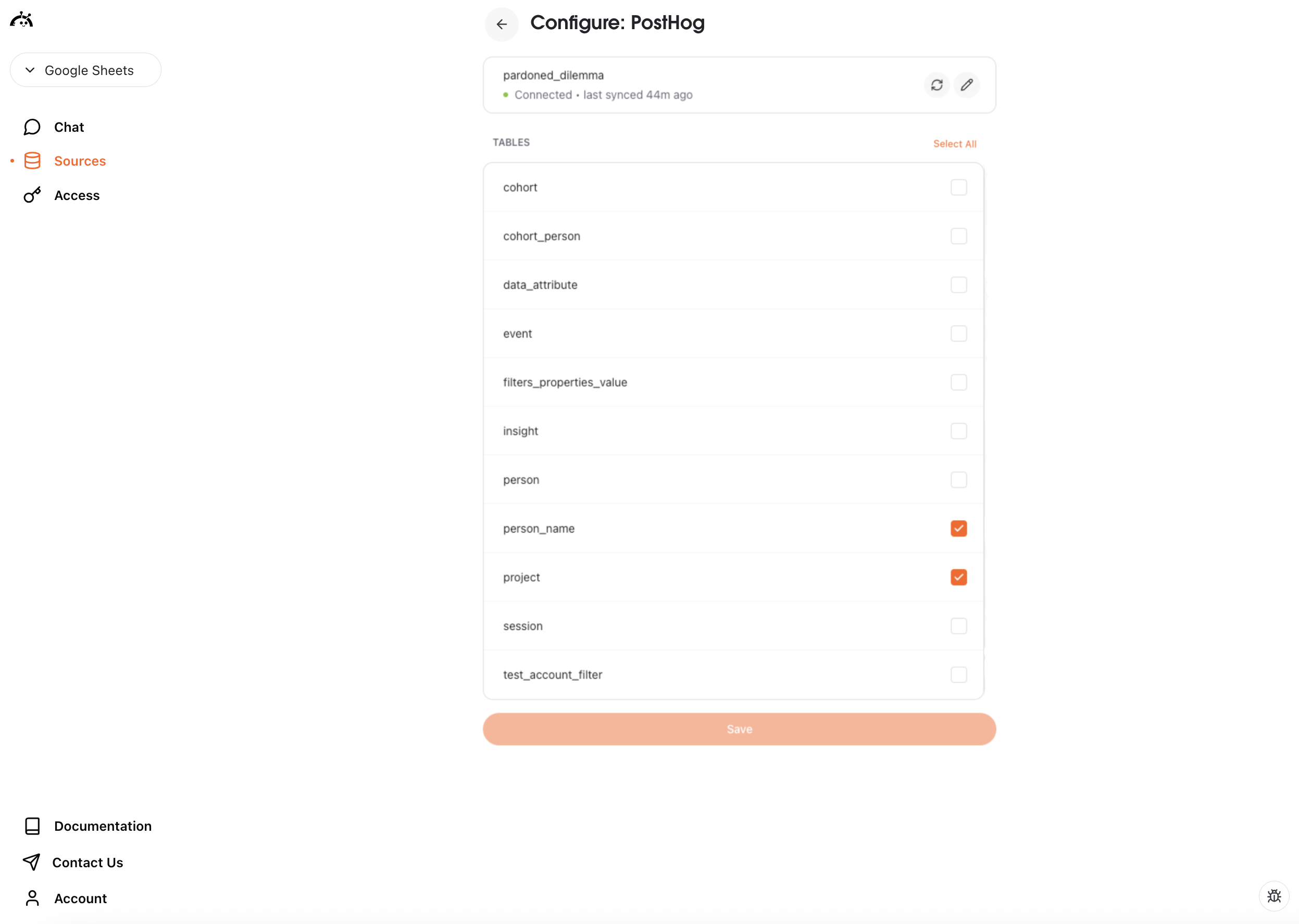Screen dimensions: 1299x924
Task: Open the Account section
Action: (x=80, y=898)
